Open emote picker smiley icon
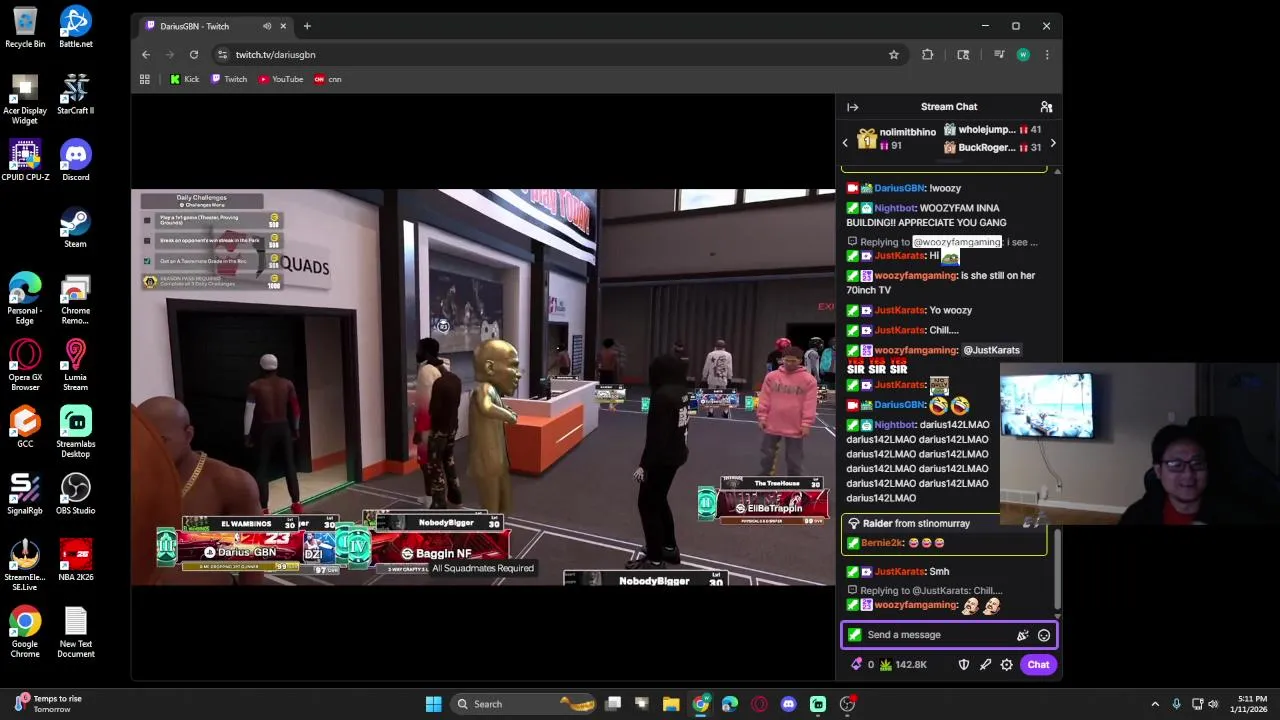This screenshot has width=1280, height=720. (x=1043, y=635)
